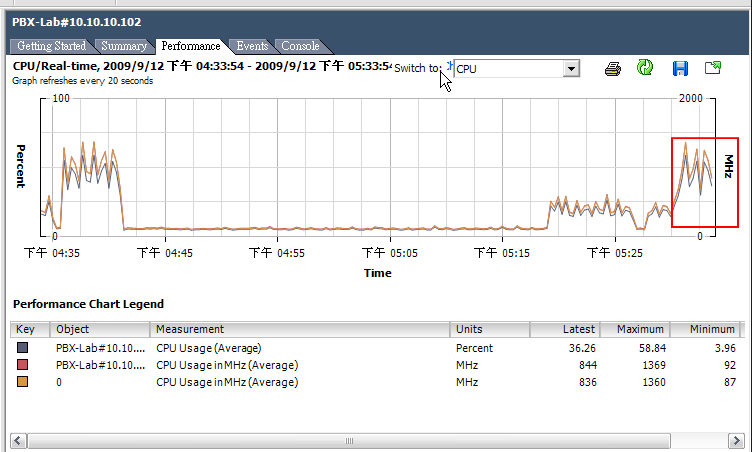
Task: Select the PBX-Lab CPU Usage in MHz row
Action: 376,365
